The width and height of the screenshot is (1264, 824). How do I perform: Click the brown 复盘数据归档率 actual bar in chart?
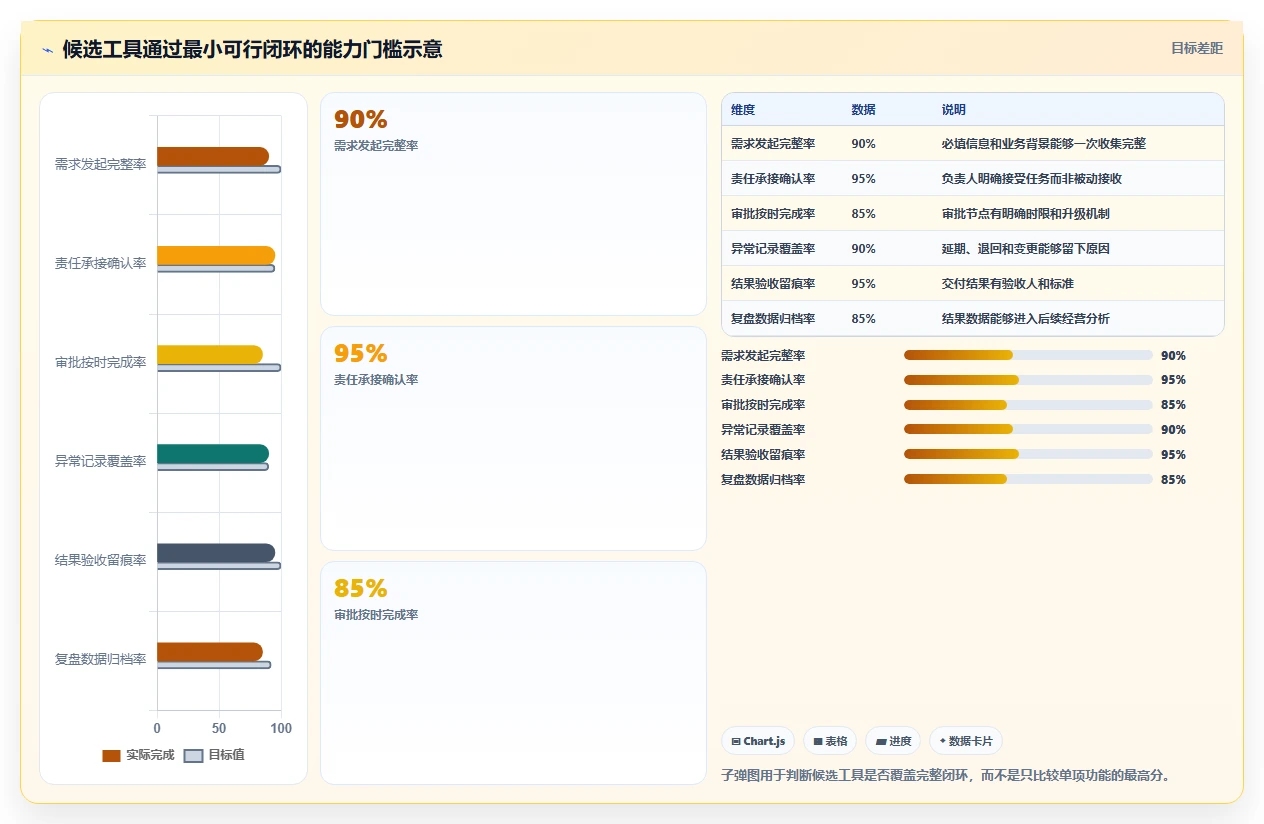210,652
